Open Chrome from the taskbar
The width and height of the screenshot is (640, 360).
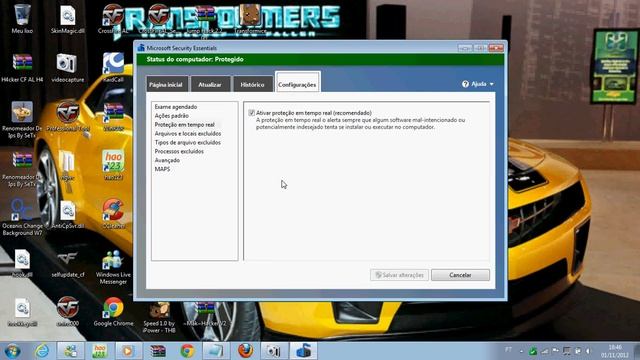(187, 351)
